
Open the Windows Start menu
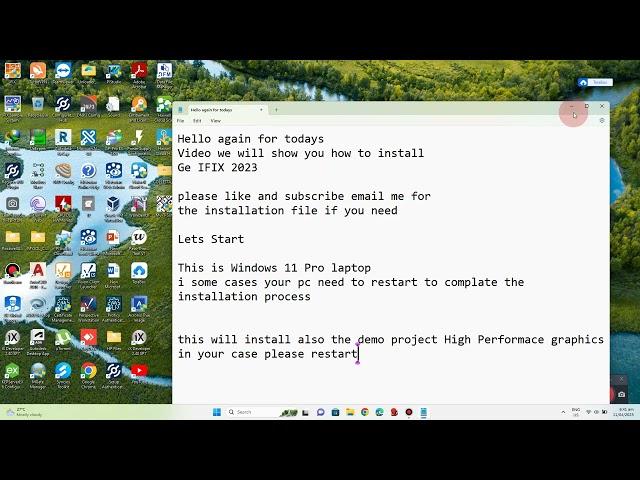pos(217,412)
